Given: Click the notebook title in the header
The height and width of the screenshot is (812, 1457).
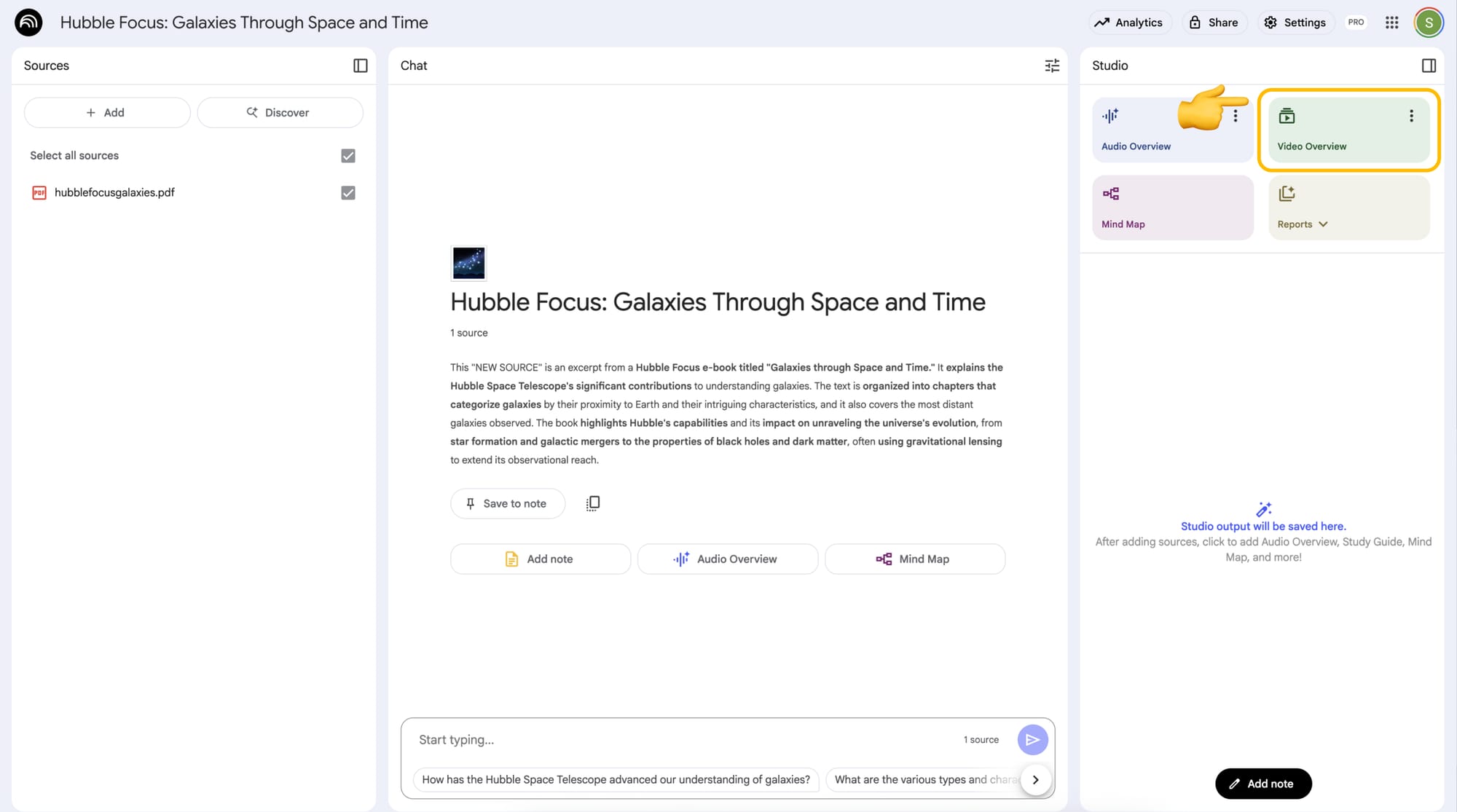Looking at the screenshot, I should click(244, 23).
